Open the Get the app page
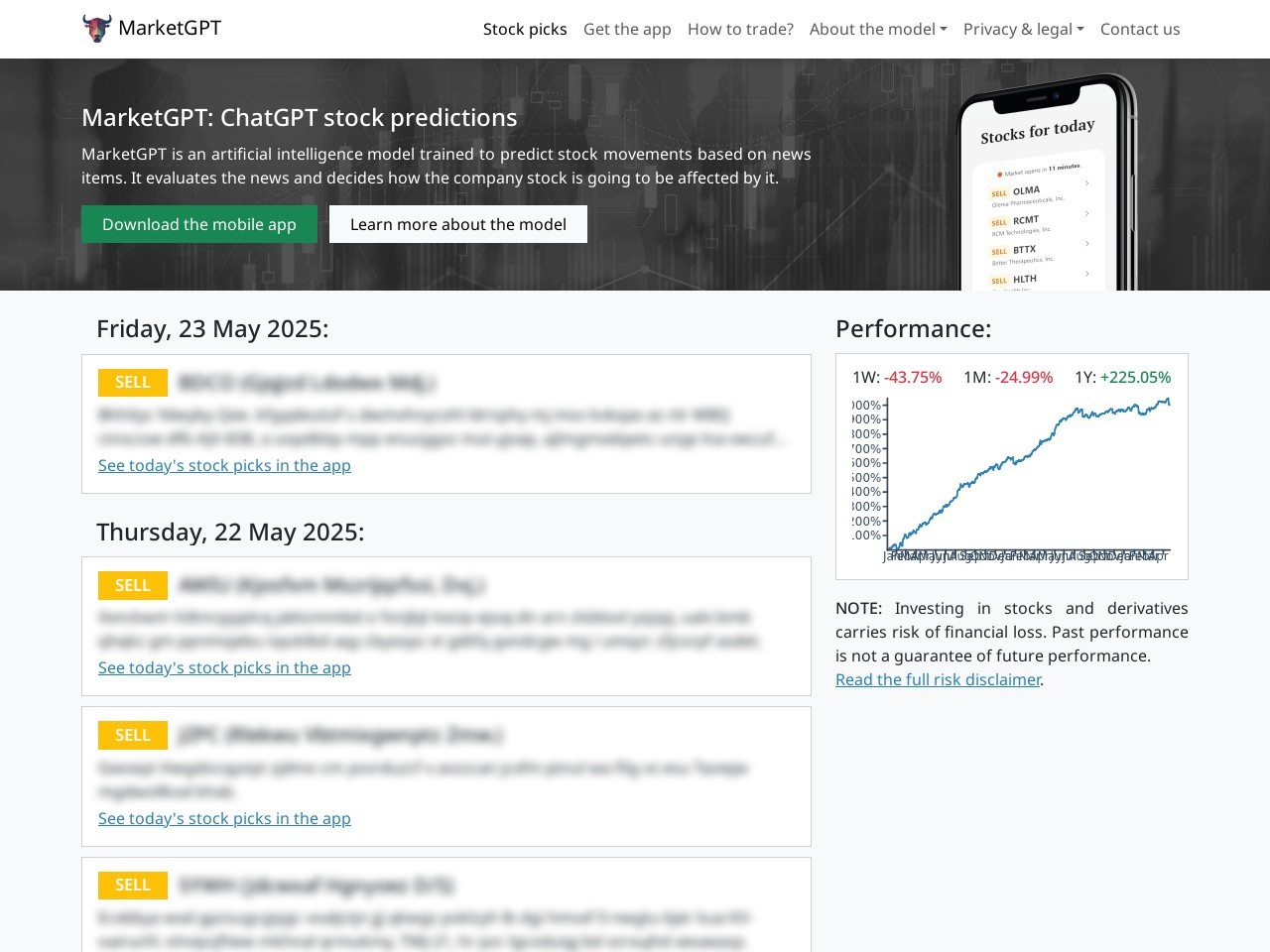Screen dimensions: 1270x952 (627, 29)
